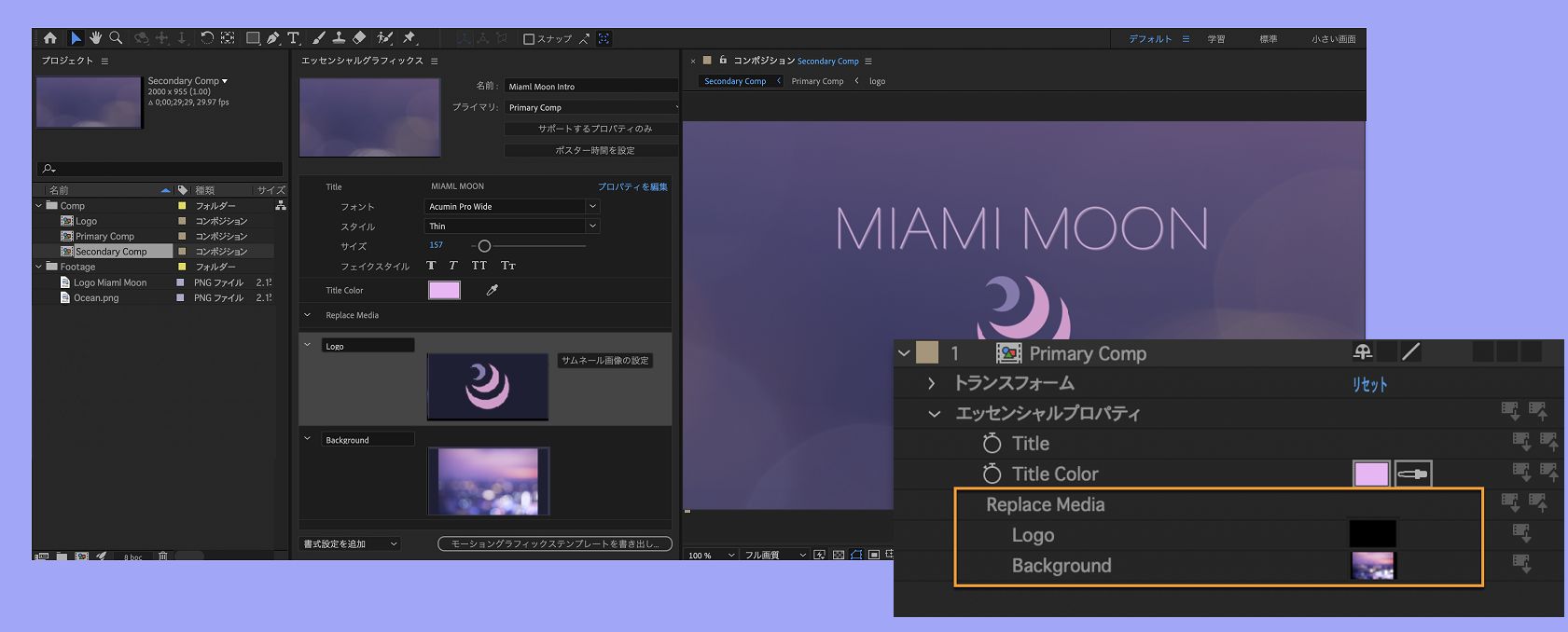Toggle small caps Tr style button

507,266
